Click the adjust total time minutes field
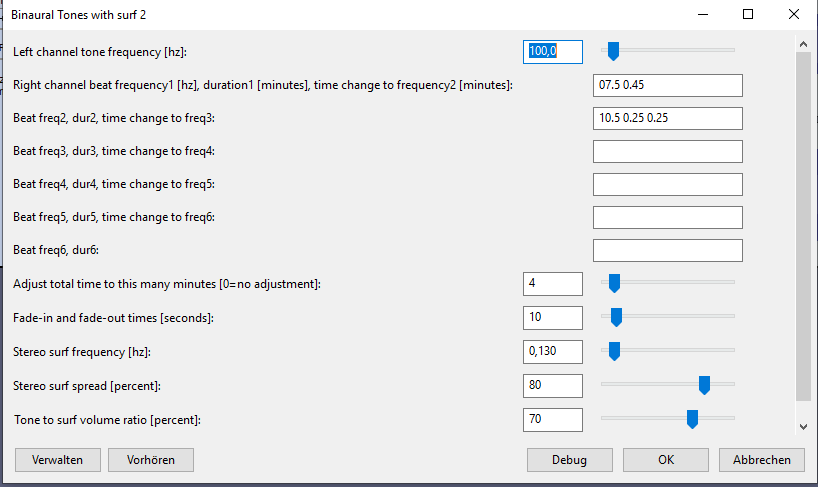This screenshot has height=487, width=818. coord(552,283)
